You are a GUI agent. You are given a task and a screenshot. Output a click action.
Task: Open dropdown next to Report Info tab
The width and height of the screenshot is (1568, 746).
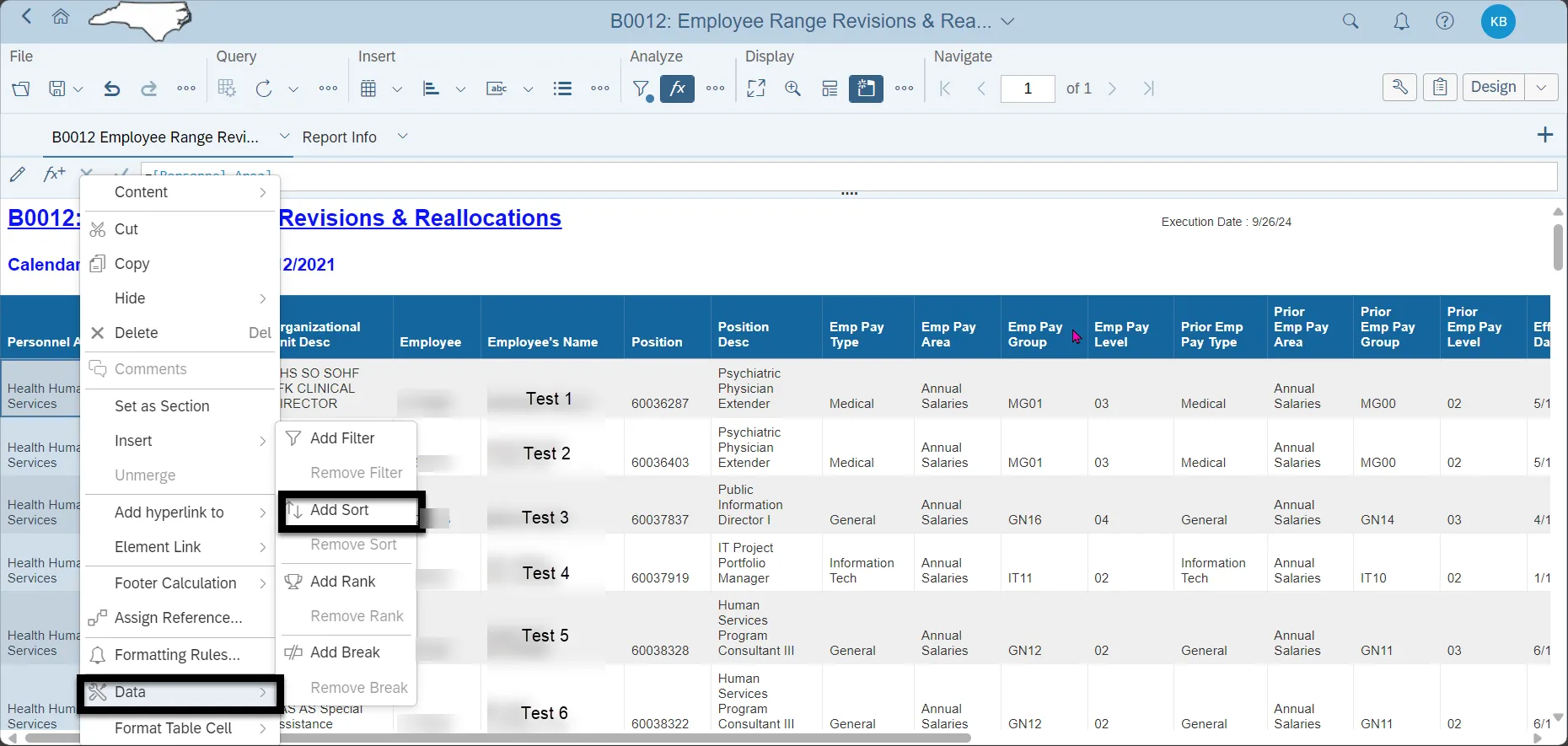403,137
